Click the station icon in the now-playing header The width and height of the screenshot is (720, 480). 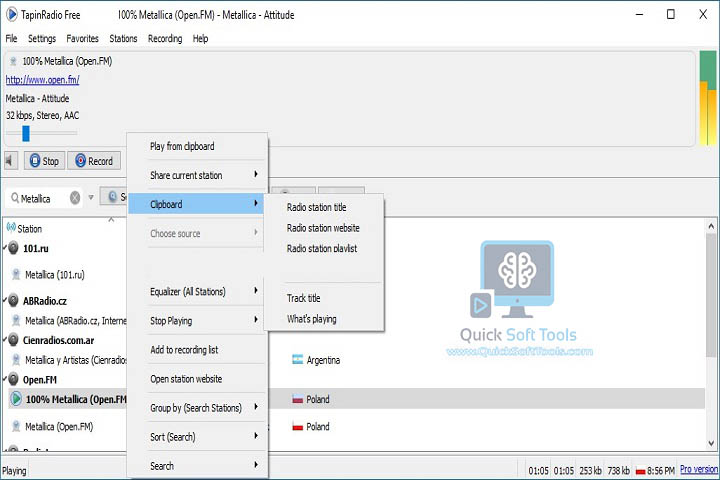coord(13,61)
